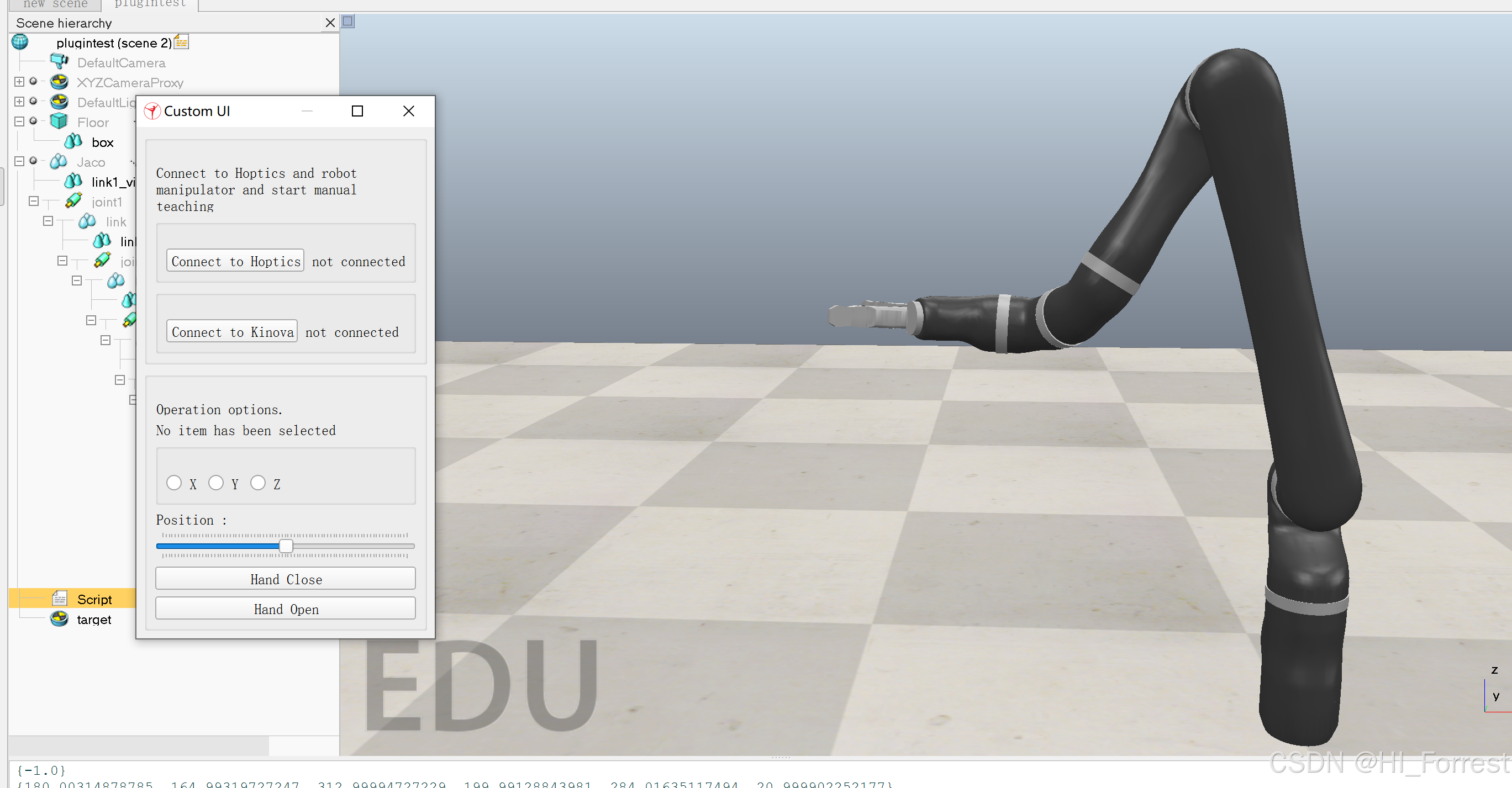Select the XYZCameraProxy dummy icon
Screen dimensions: 1512x788
coord(59,82)
